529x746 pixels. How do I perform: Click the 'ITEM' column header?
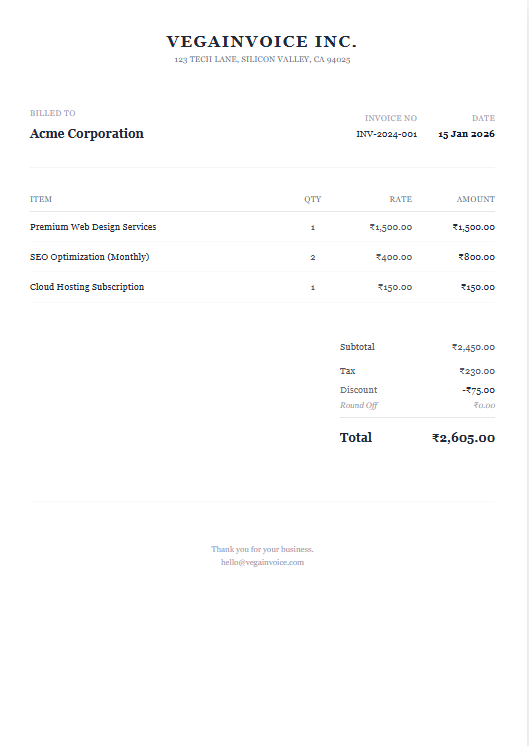click(x=41, y=199)
